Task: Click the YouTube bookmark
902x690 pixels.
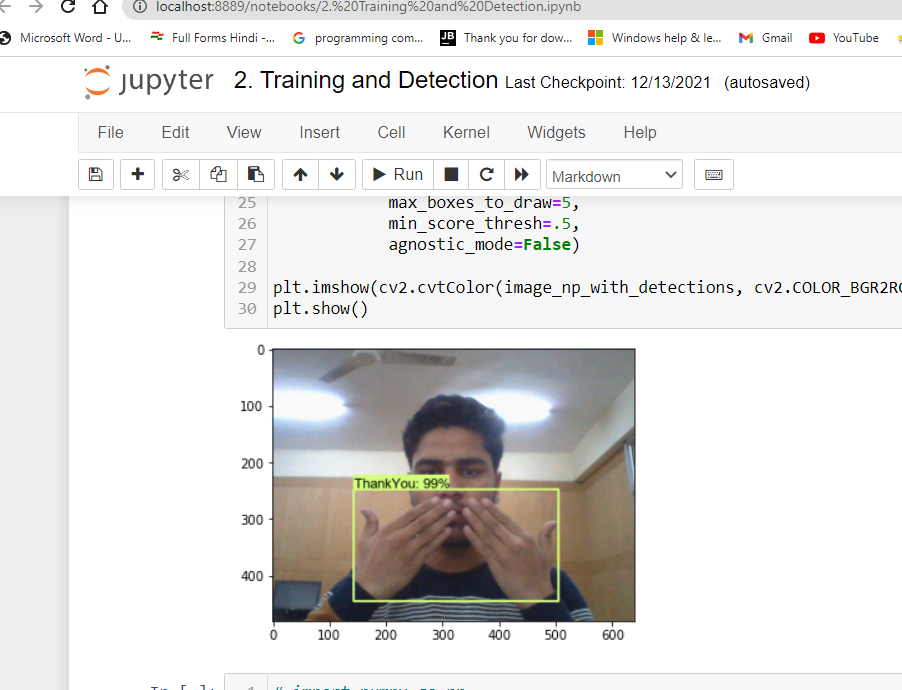Action: (x=843, y=37)
